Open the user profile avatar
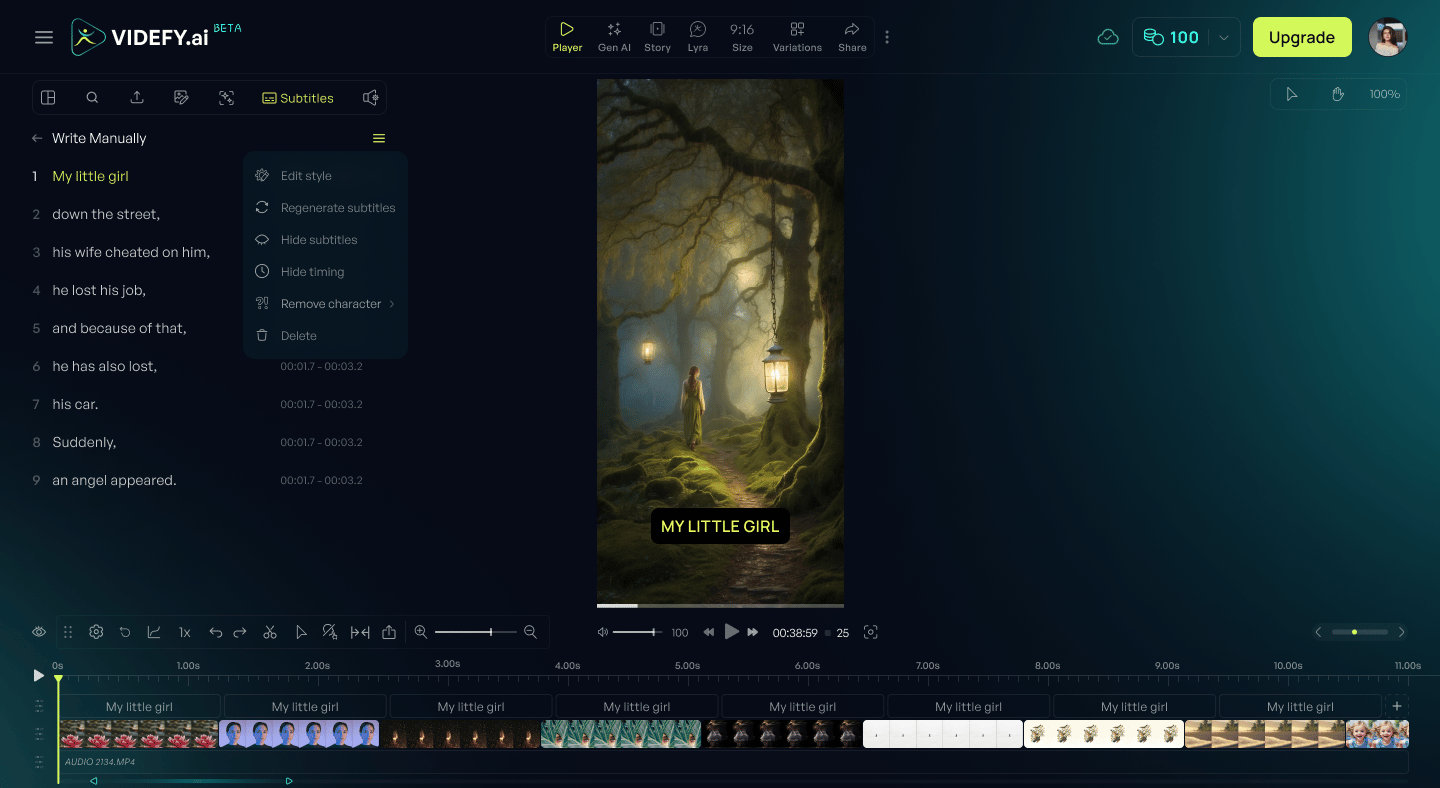Viewport: 1440px width, 788px height. point(1388,37)
